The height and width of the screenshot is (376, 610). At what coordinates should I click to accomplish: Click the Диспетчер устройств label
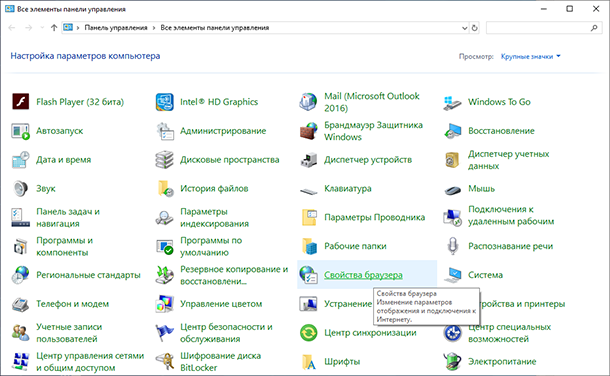[x=368, y=160]
